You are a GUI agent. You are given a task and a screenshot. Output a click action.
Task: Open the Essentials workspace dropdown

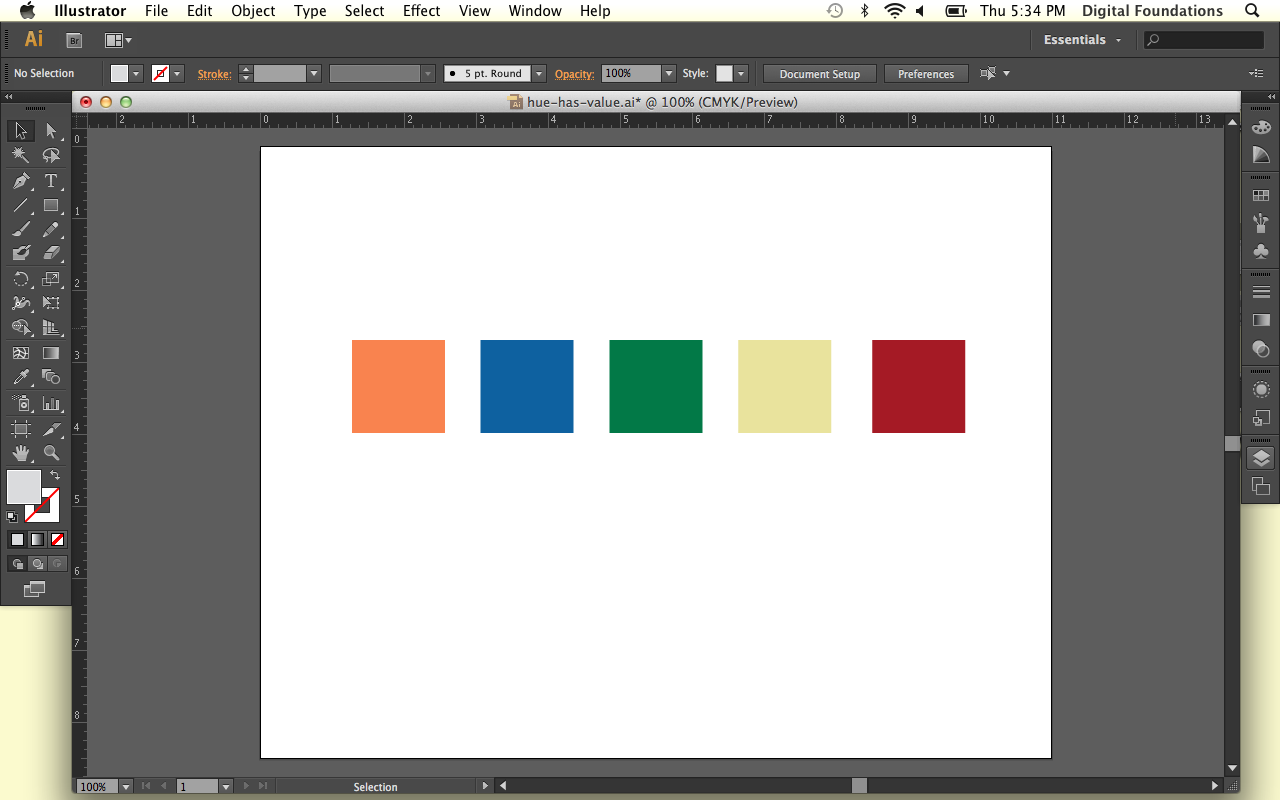pyautogui.click(x=1083, y=40)
